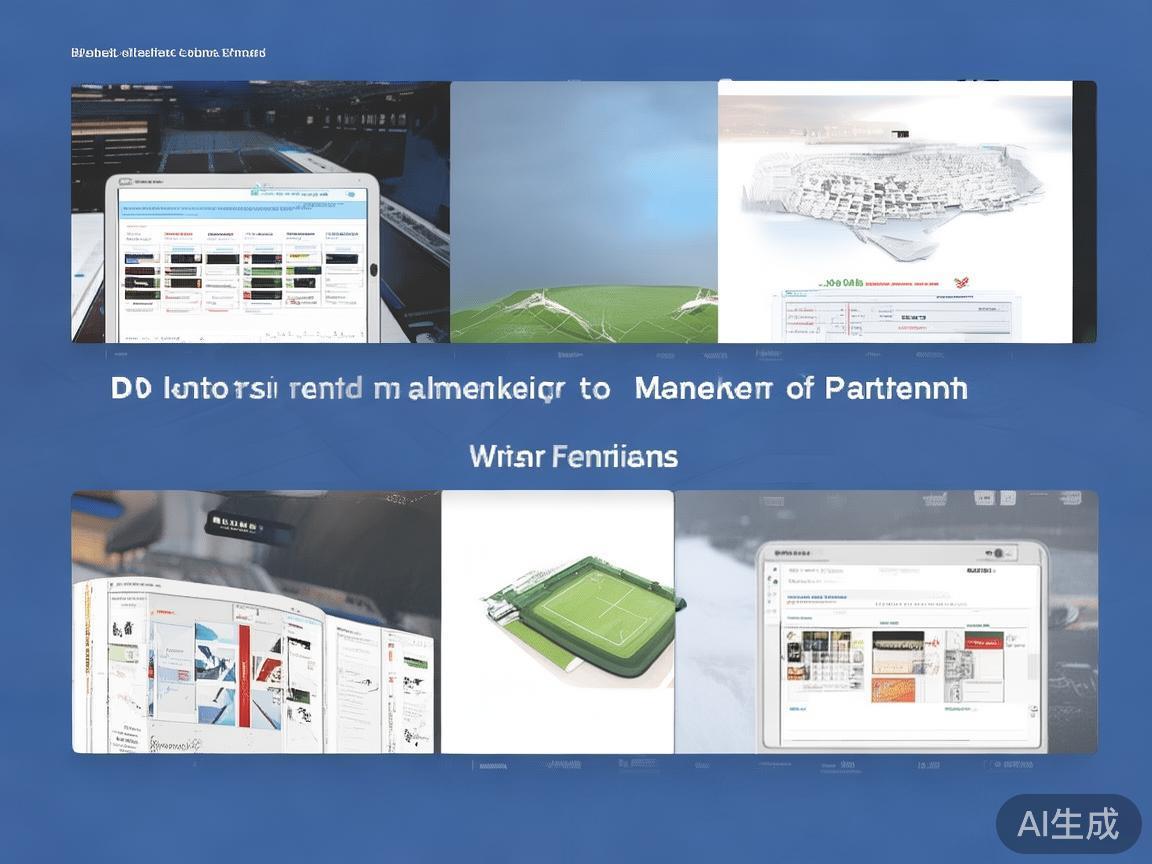This screenshot has height=864, width=1152.
Task: Click the small header text at top left
Action: pos(168,52)
